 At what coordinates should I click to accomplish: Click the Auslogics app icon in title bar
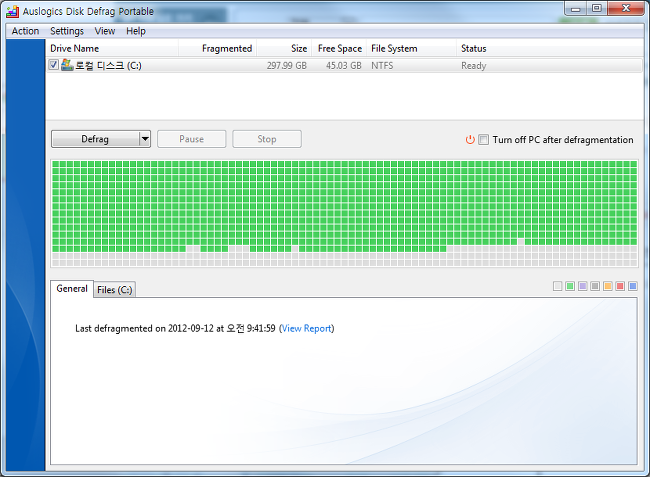(x=12, y=11)
